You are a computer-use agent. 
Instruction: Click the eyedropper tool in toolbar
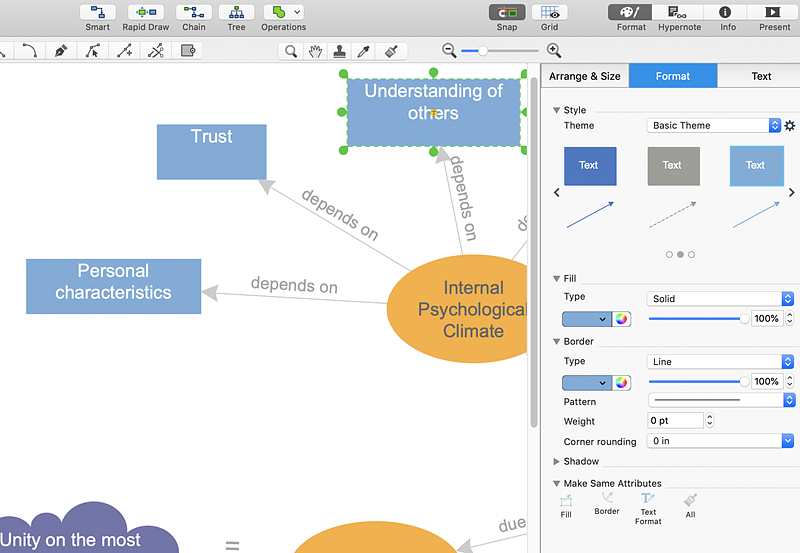pos(365,50)
